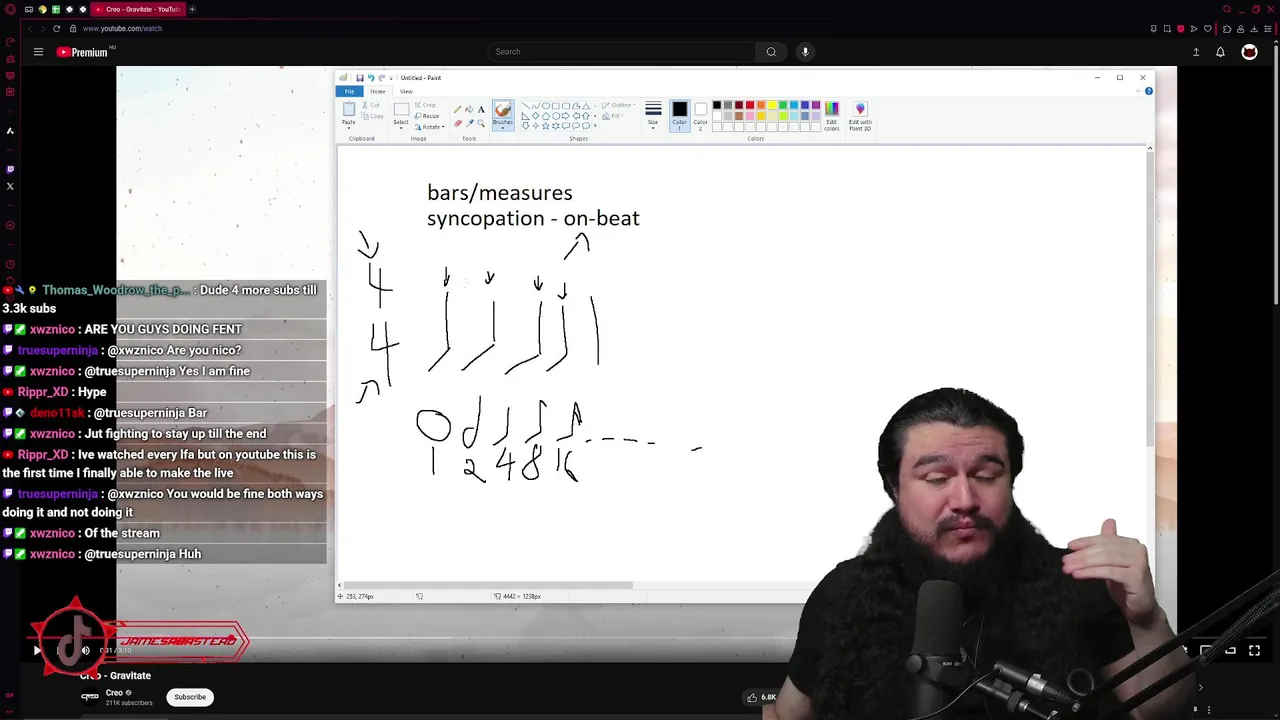Image resolution: width=1280 pixels, height=720 pixels.
Task: Switch to the View tab in Paint
Action: click(x=406, y=91)
